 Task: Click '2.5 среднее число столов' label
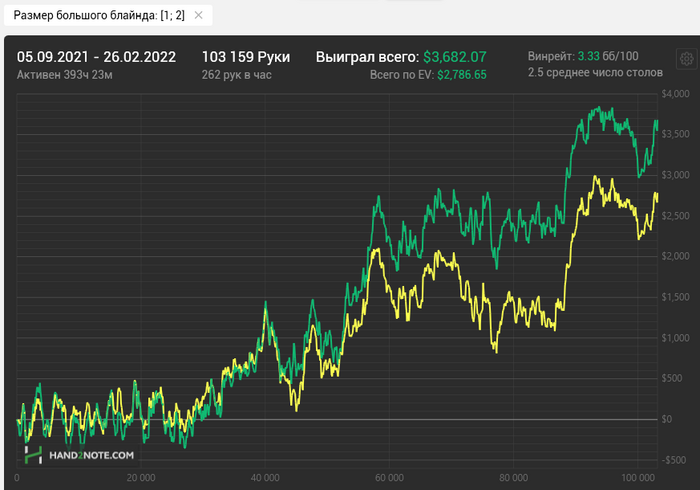click(595, 72)
